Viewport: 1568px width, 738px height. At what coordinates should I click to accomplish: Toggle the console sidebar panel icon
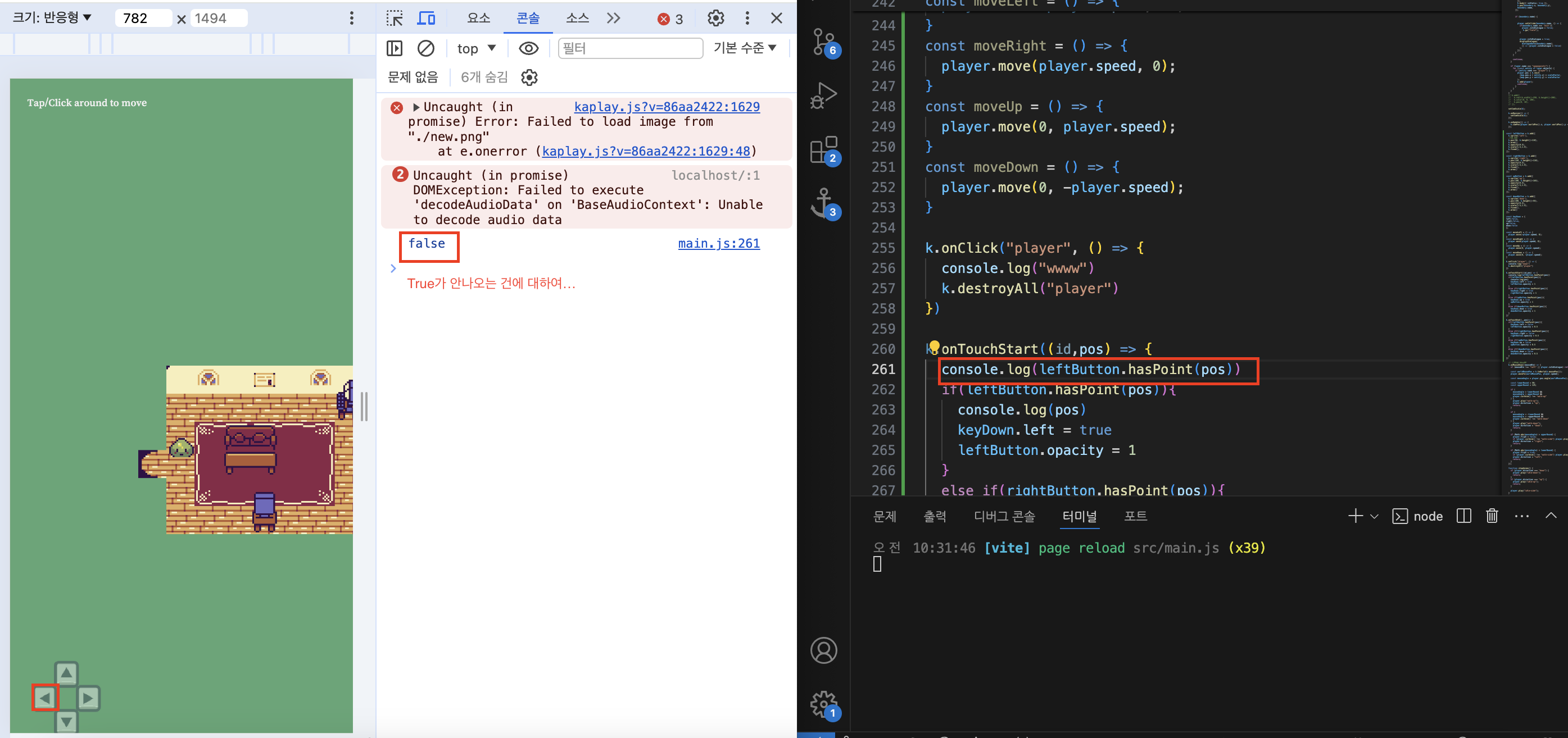(x=395, y=48)
